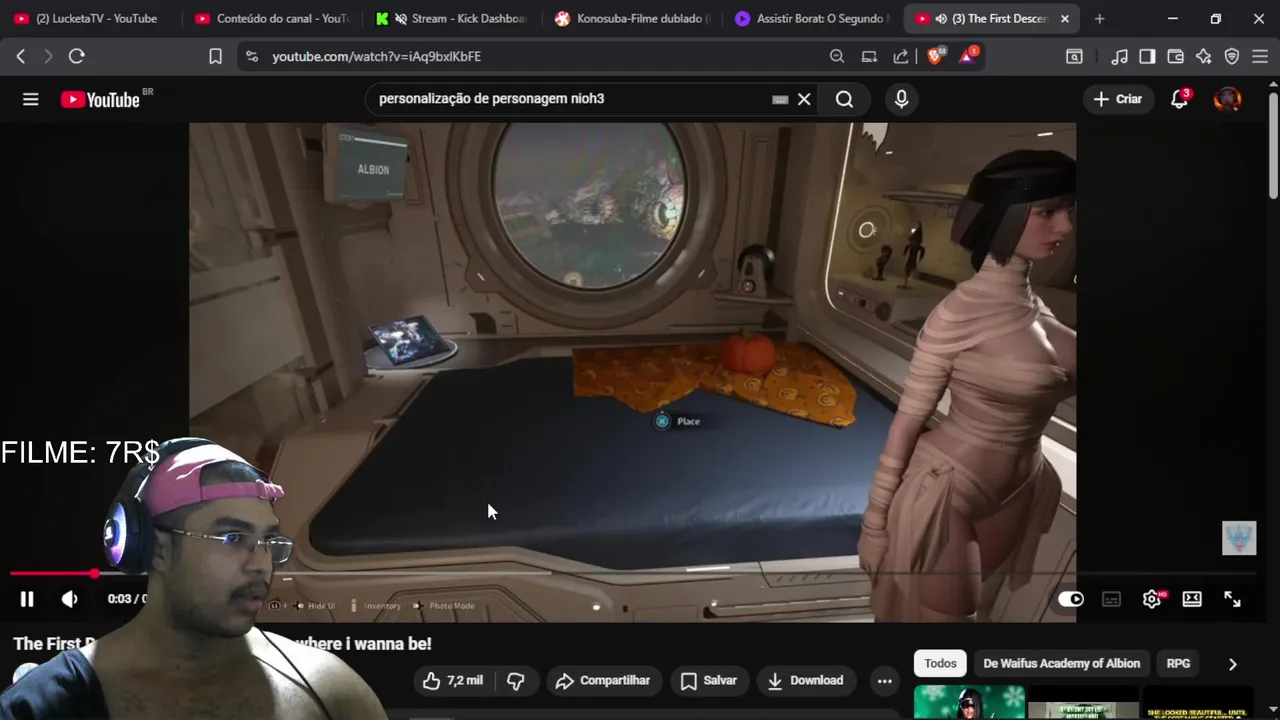
Task: Click install app icon in address bar
Action: pos(869,57)
